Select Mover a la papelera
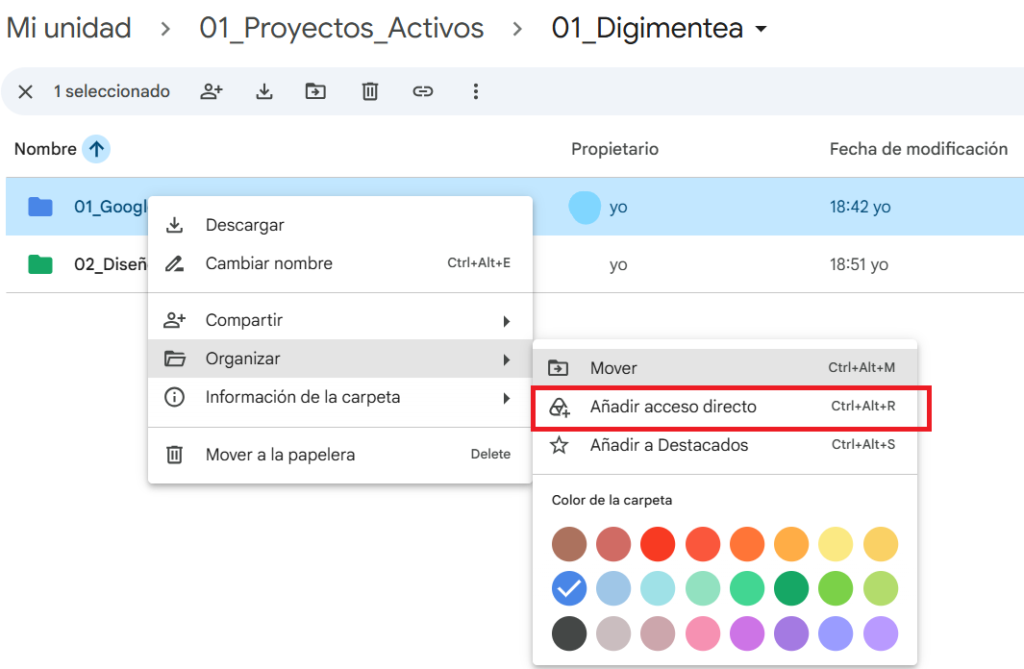Screen dimensions: 1024x669 tap(340, 455)
